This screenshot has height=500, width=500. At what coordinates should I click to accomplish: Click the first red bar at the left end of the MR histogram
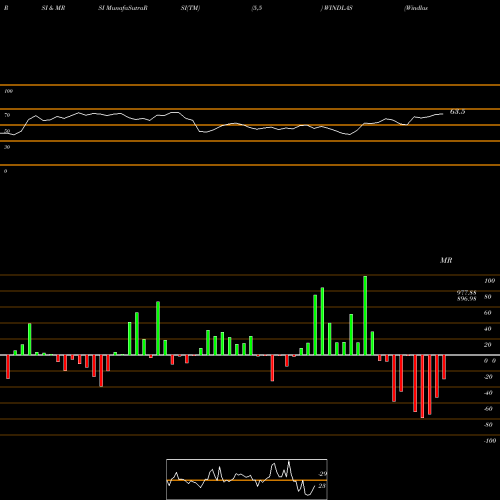click(x=8, y=367)
